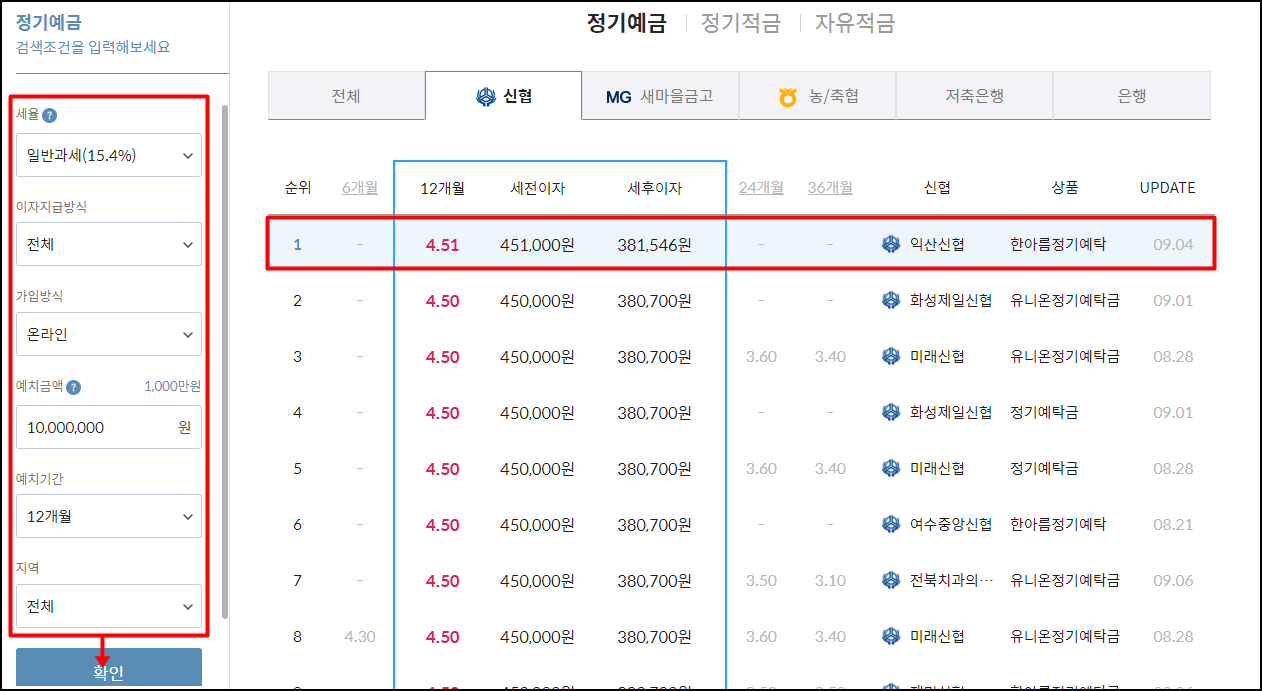Open the 지역 region dropdown
The height and width of the screenshot is (691, 1262).
(108, 605)
